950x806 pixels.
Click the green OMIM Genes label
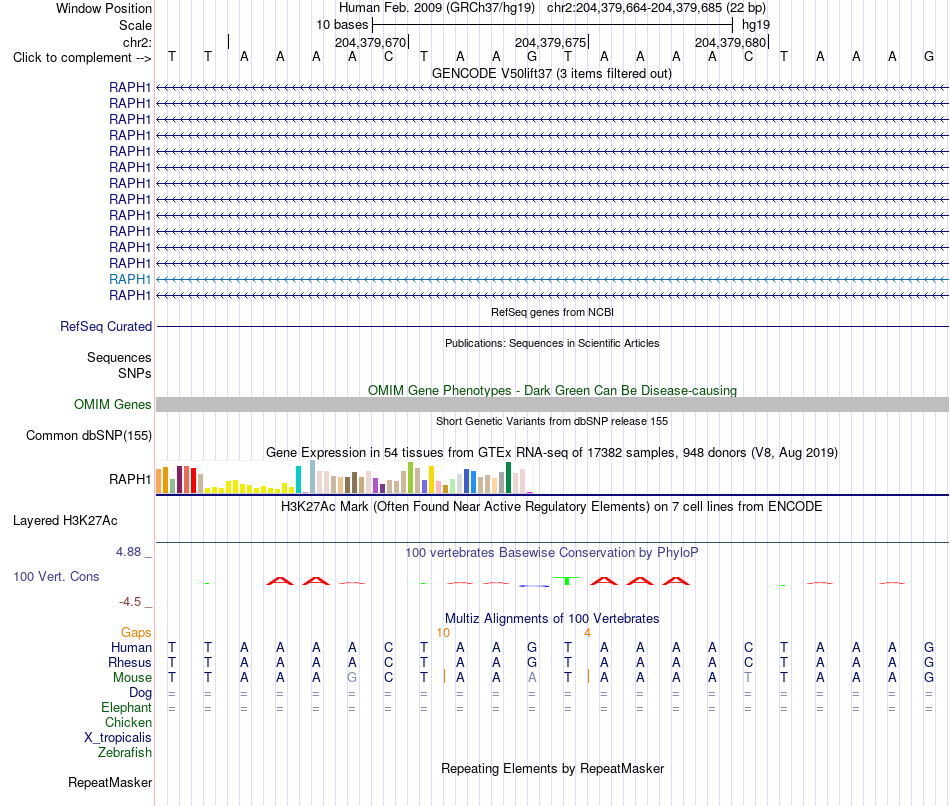tap(112, 404)
